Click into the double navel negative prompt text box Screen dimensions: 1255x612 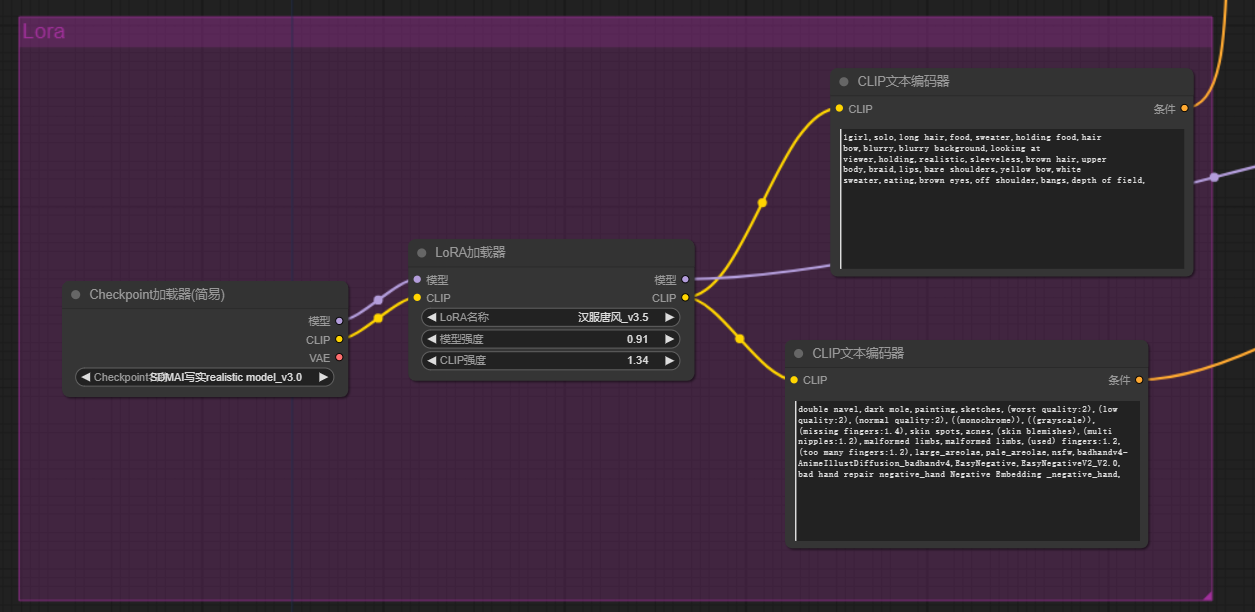click(x=967, y=471)
